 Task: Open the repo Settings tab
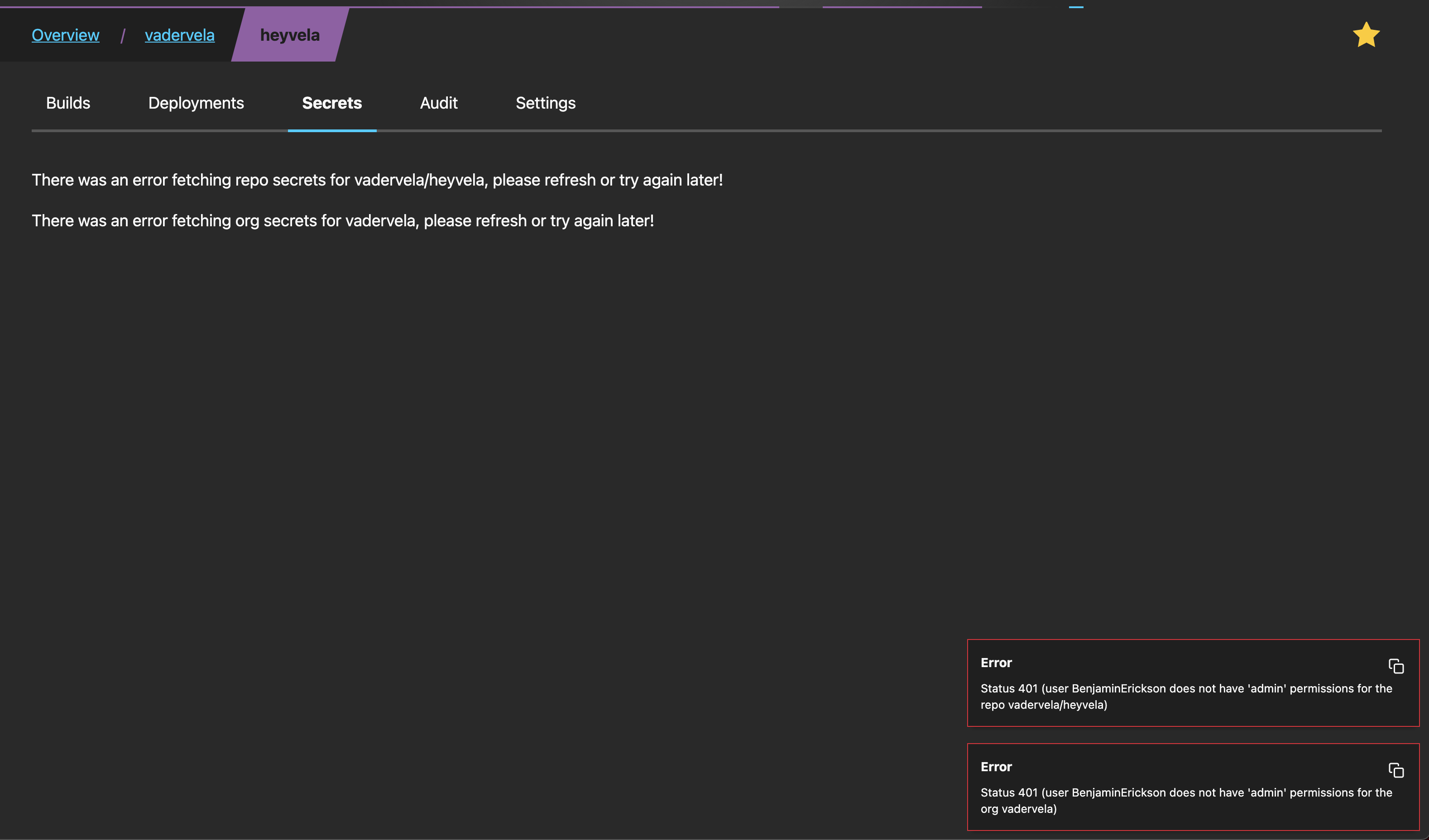pos(546,103)
